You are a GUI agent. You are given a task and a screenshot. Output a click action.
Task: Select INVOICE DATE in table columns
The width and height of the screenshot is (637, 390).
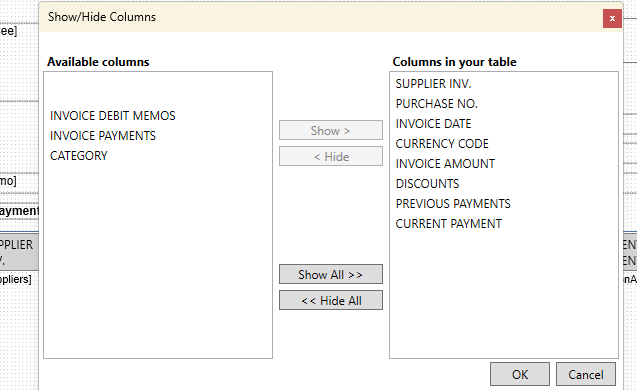(x=433, y=124)
